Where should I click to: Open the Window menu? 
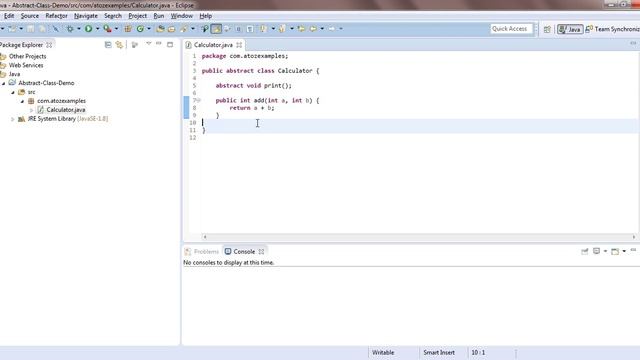click(x=182, y=16)
